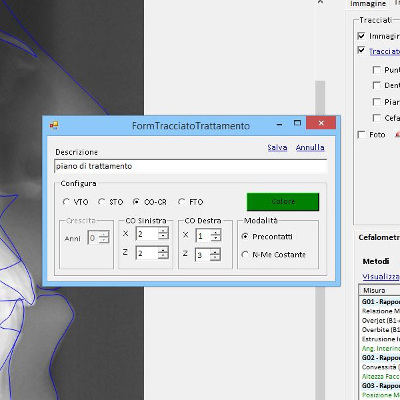The image size is (400, 400).
Task: Select the VTO radio option
Action: click(x=66, y=202)
